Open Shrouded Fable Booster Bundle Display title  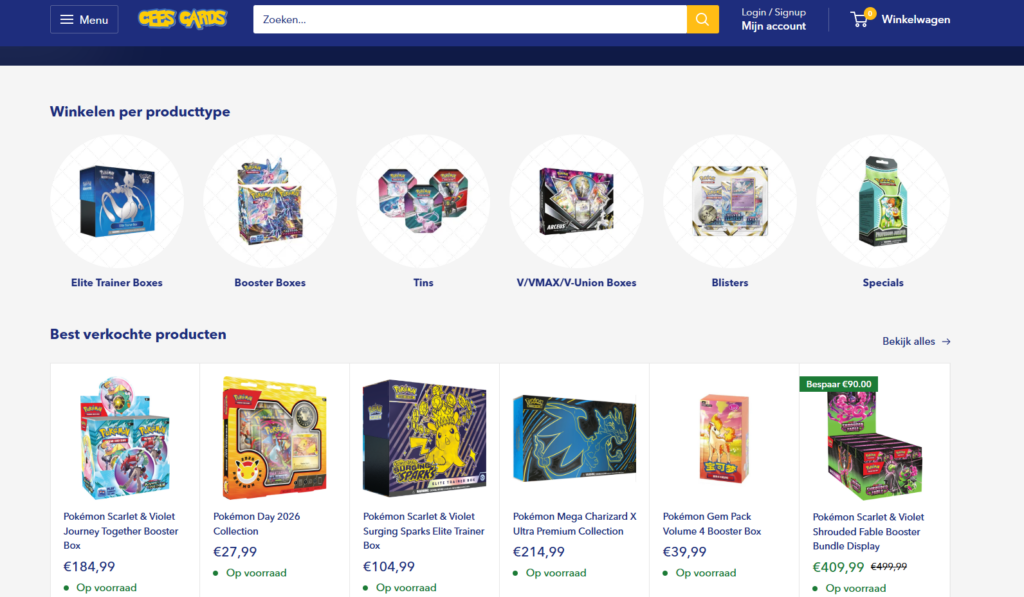(868, 531)
